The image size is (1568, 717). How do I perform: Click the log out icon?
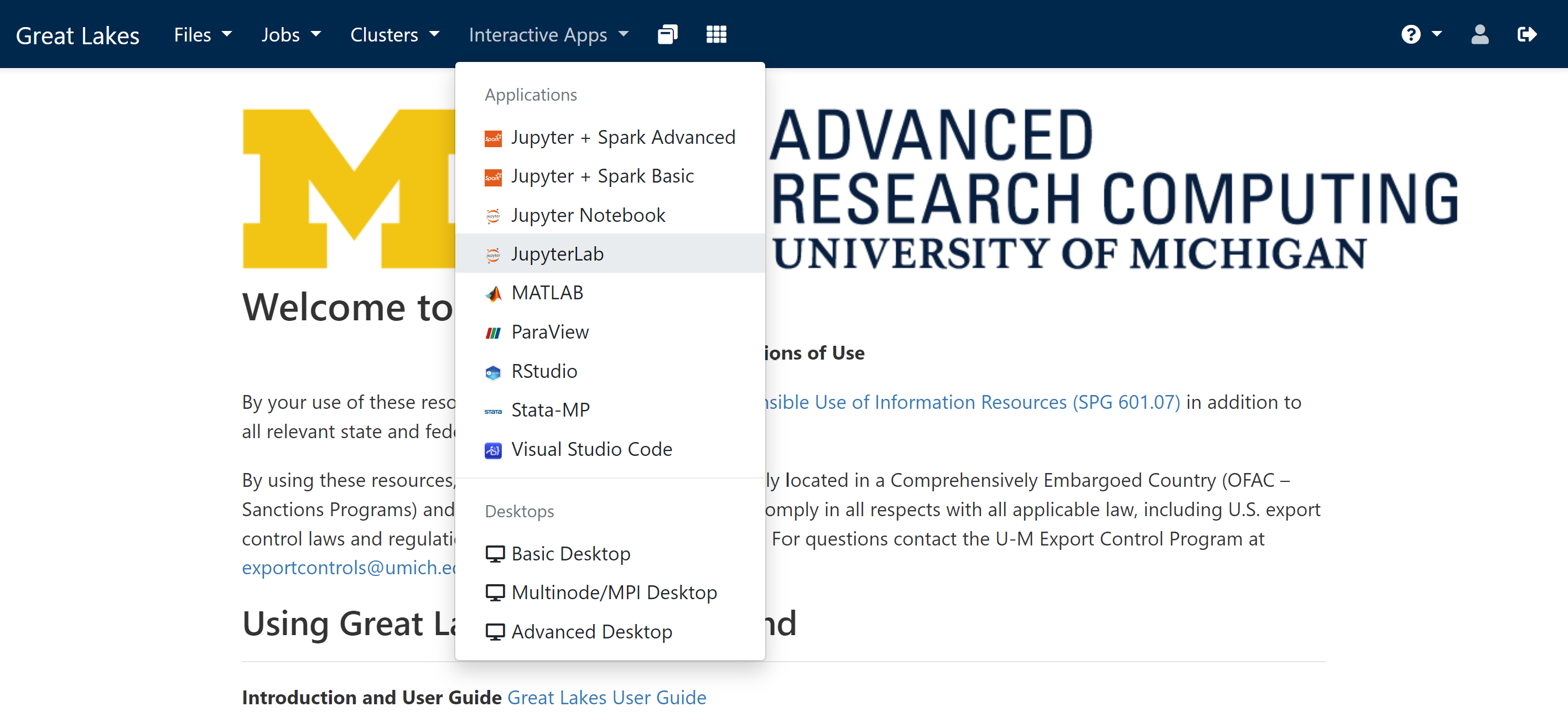(x=1527, y=35)
